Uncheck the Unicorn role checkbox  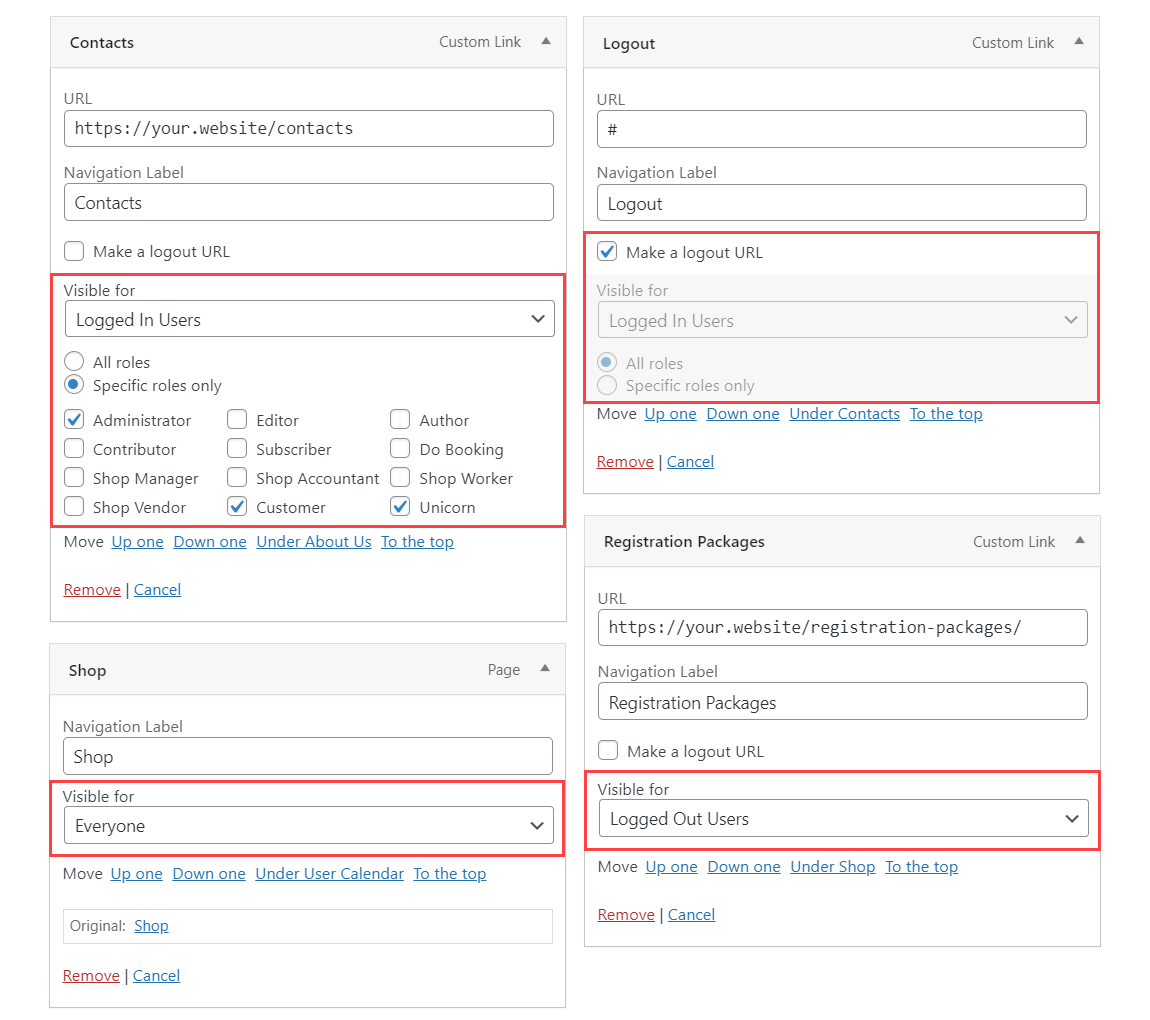click(x=400, y=507)
